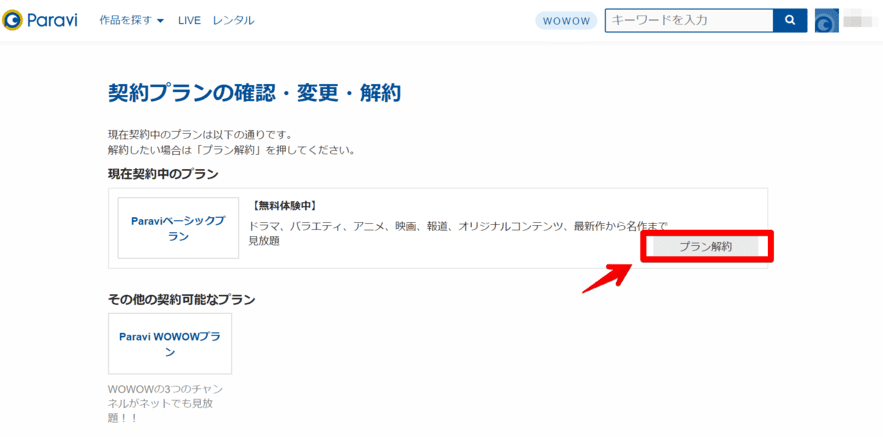This screenshot has width=883, height=437.
Task: Click the 契約プランの確認・変更・解約 heading
Action: pos(254,93)
